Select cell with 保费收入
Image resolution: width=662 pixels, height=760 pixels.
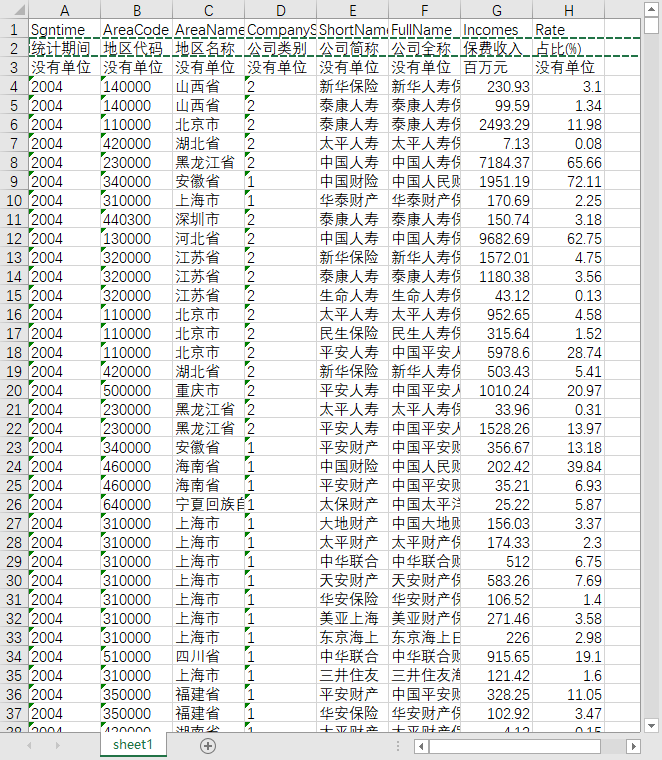coord(496,48)
